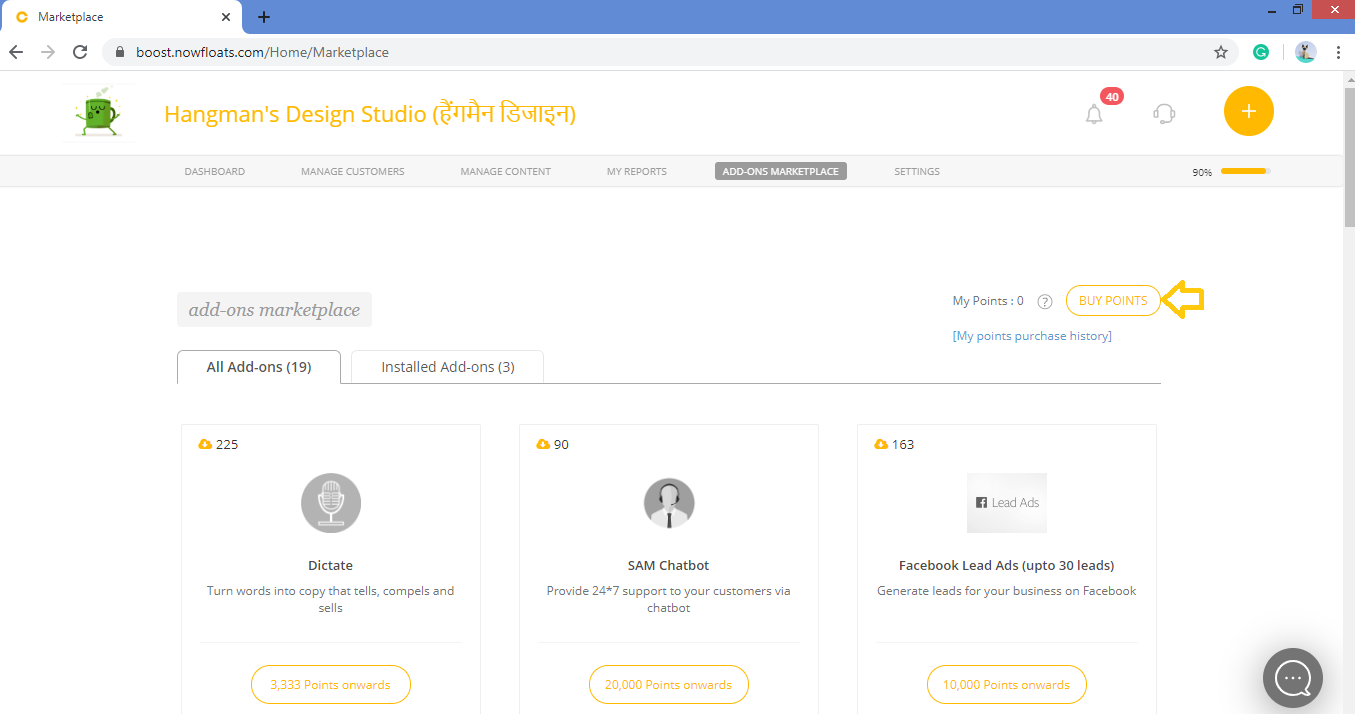The height and width of the screenshot is (714, 1355).
Task: Select the All Add-ons tab
Action: pos(258,367)
